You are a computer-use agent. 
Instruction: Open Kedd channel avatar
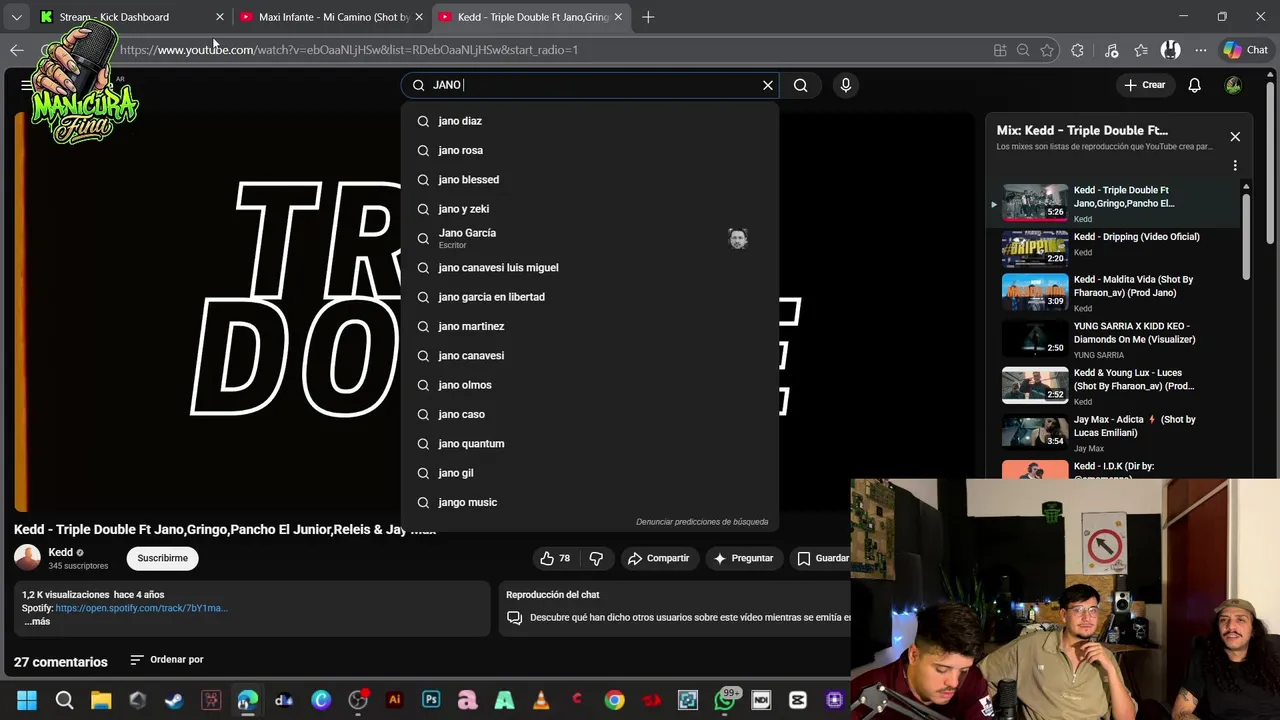[27, 557]
